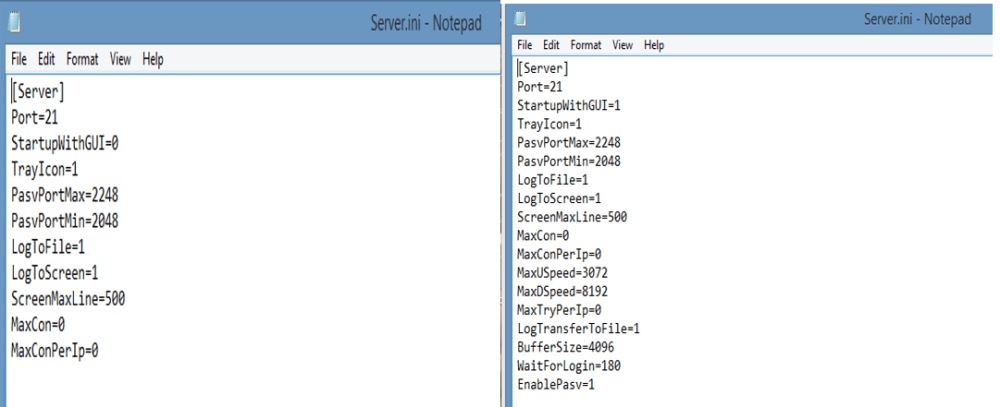Open the Edit menu in the left Notepad window
Viewport: 1000px width, 407px height.
click(46, 60)
